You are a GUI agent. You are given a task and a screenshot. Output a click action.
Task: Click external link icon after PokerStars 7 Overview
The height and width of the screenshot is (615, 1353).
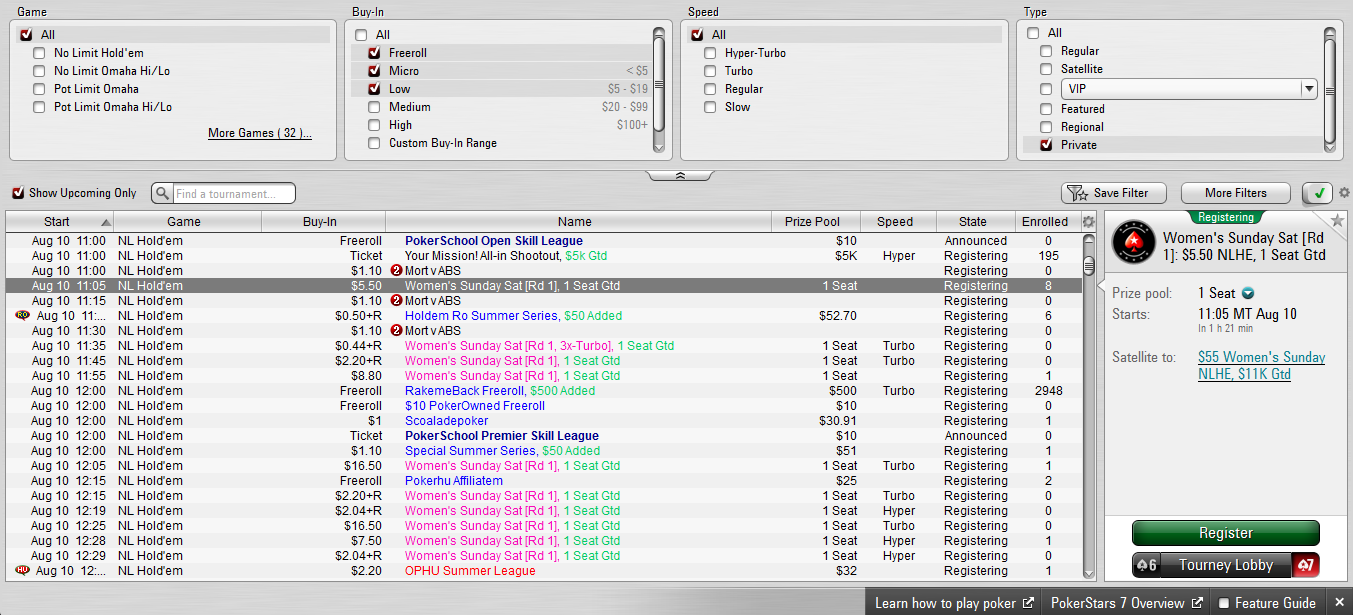(x=1197, y=603)
